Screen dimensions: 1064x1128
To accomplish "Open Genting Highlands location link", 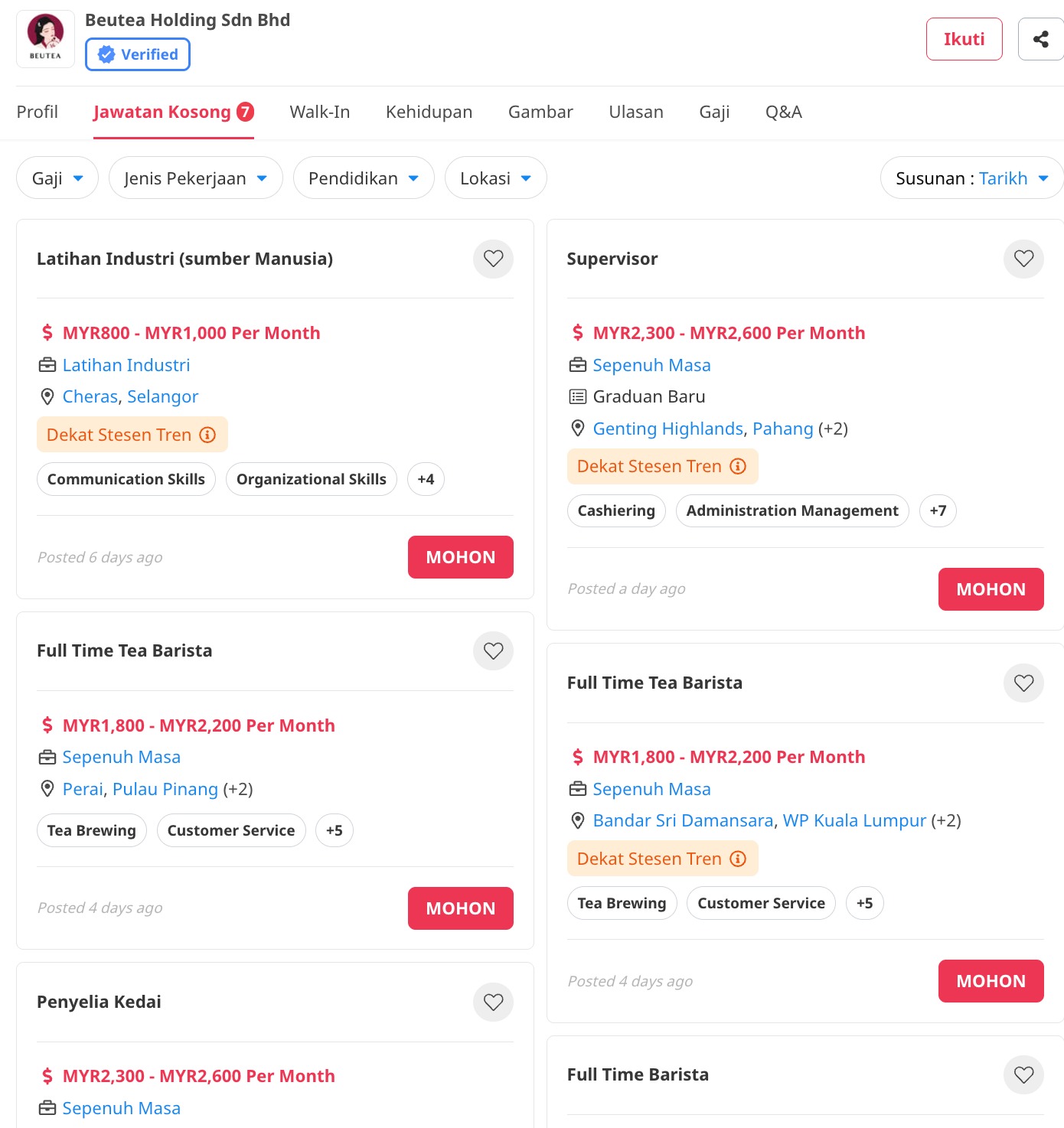I will point(667,429).
